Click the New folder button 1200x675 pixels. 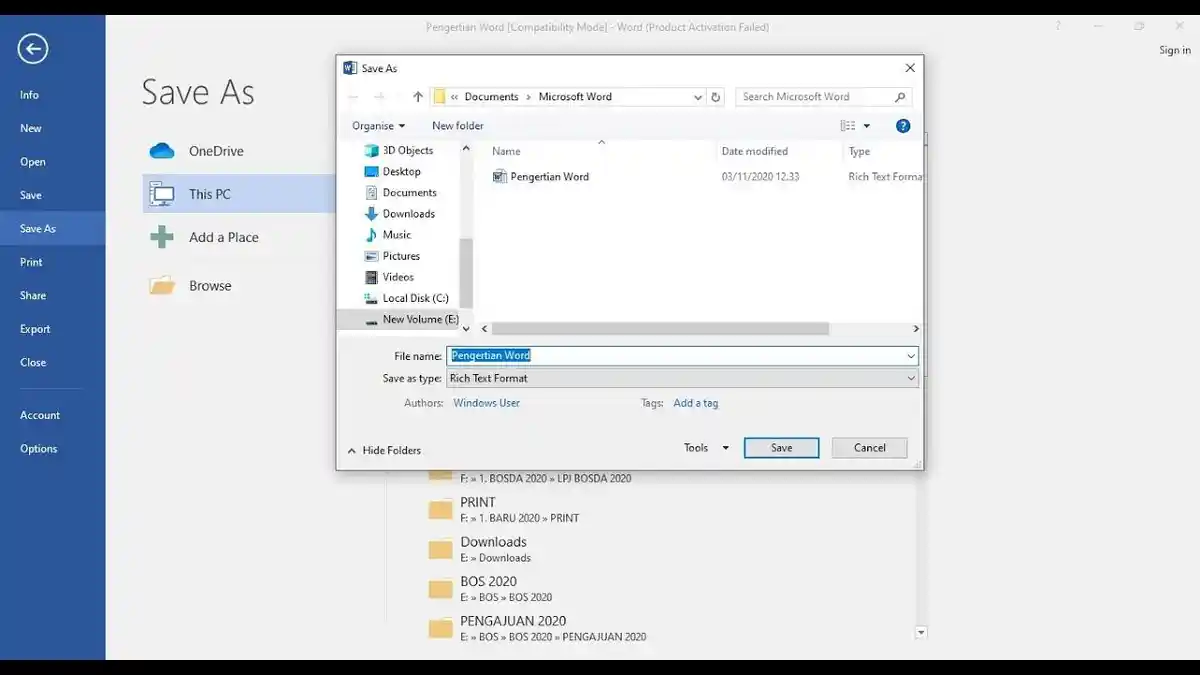[458, 126]
